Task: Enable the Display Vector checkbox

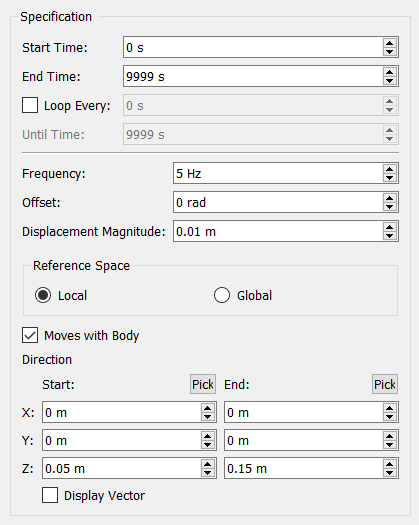Action: pyautogui.click(x=50, y=495)
